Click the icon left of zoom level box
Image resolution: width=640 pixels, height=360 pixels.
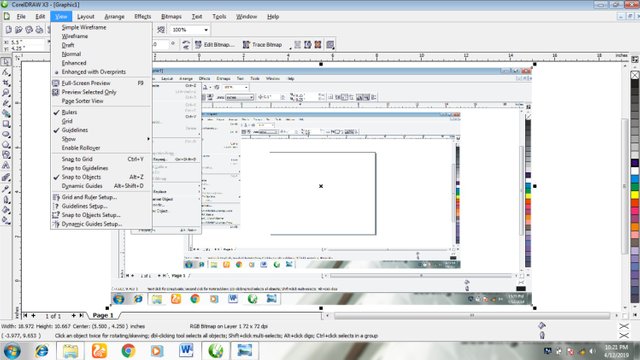click(161, 30)
